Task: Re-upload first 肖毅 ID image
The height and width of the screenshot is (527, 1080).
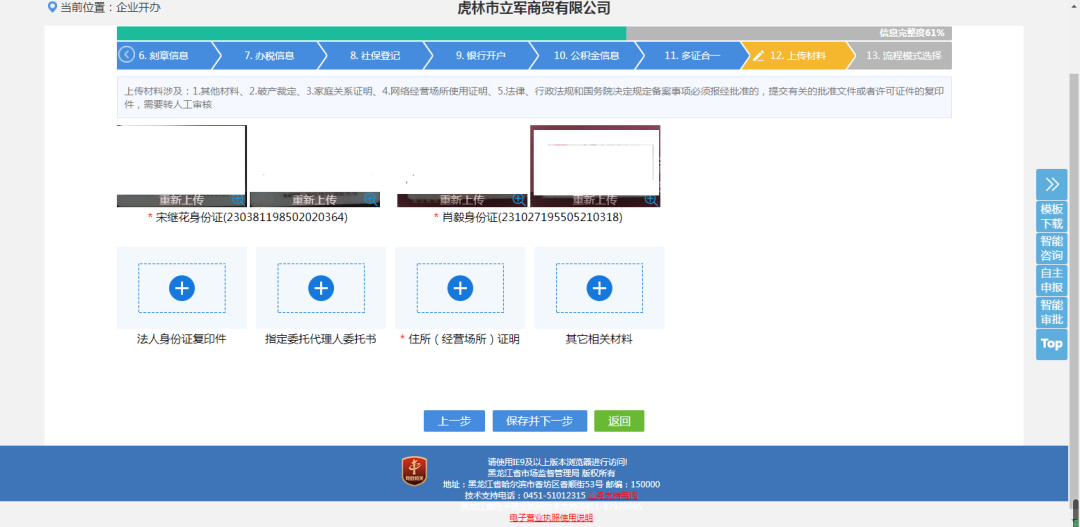Action: pyautogui.click(x=462, y=200)
